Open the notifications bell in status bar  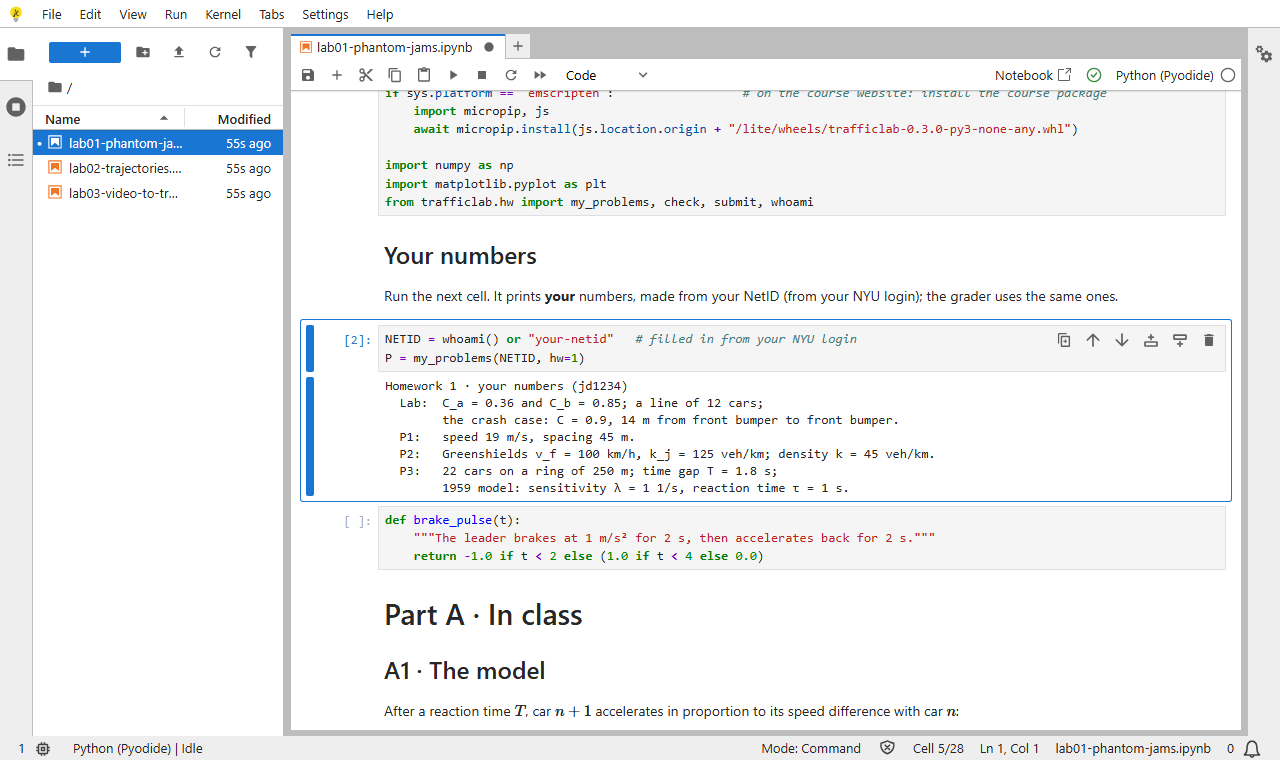tap(1251, 748)
